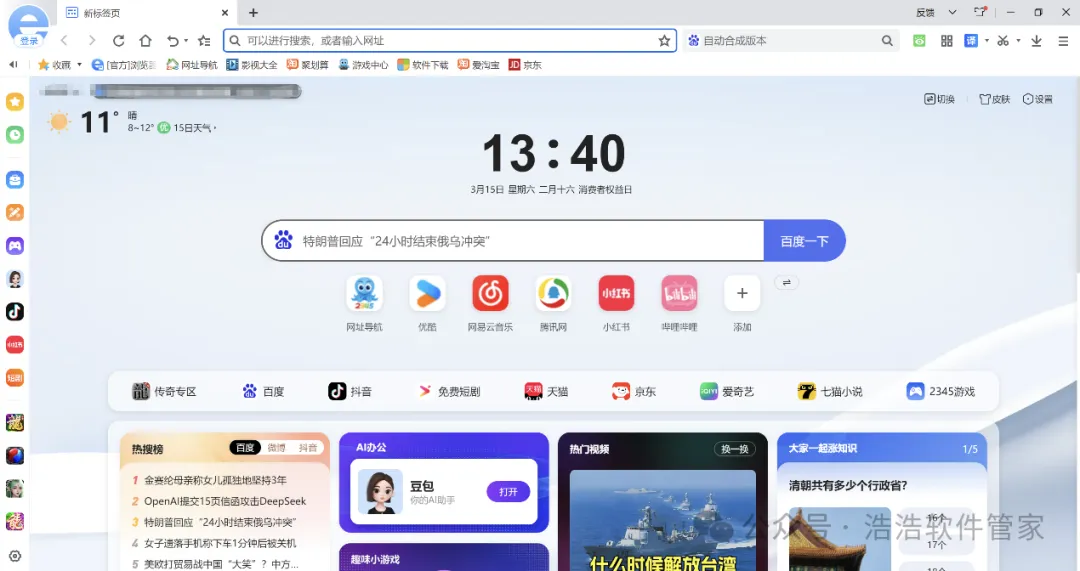1080x571 pixels.
Task: Click in the address bar field
Action: tap(450, 41)
